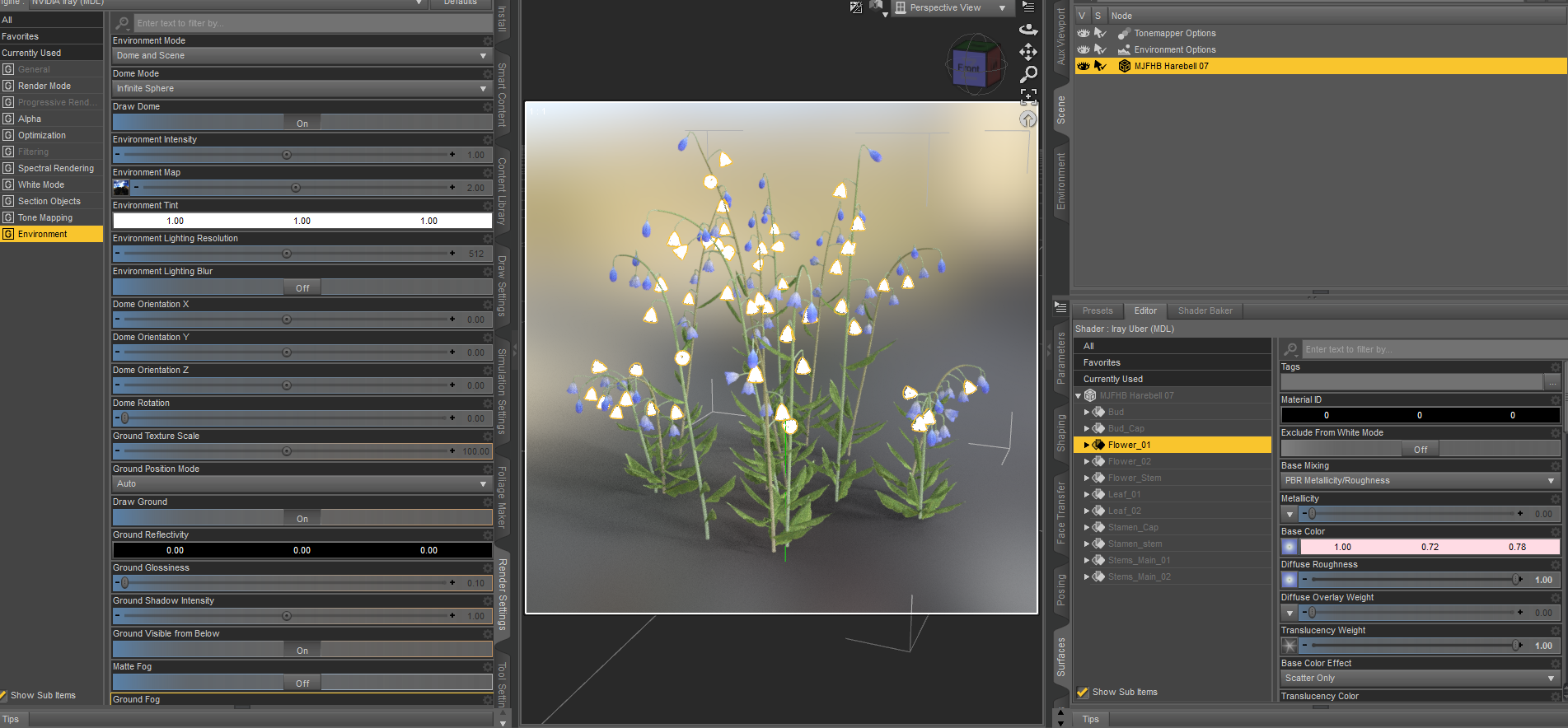
Task: Click the Environment Tint color field
Action: coord(302,221)
